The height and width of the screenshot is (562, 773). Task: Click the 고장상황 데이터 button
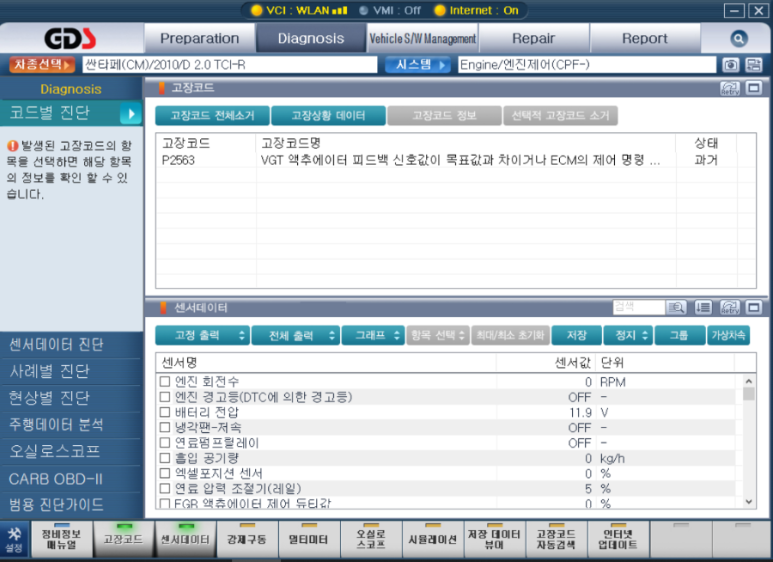[x=328, y=116]
